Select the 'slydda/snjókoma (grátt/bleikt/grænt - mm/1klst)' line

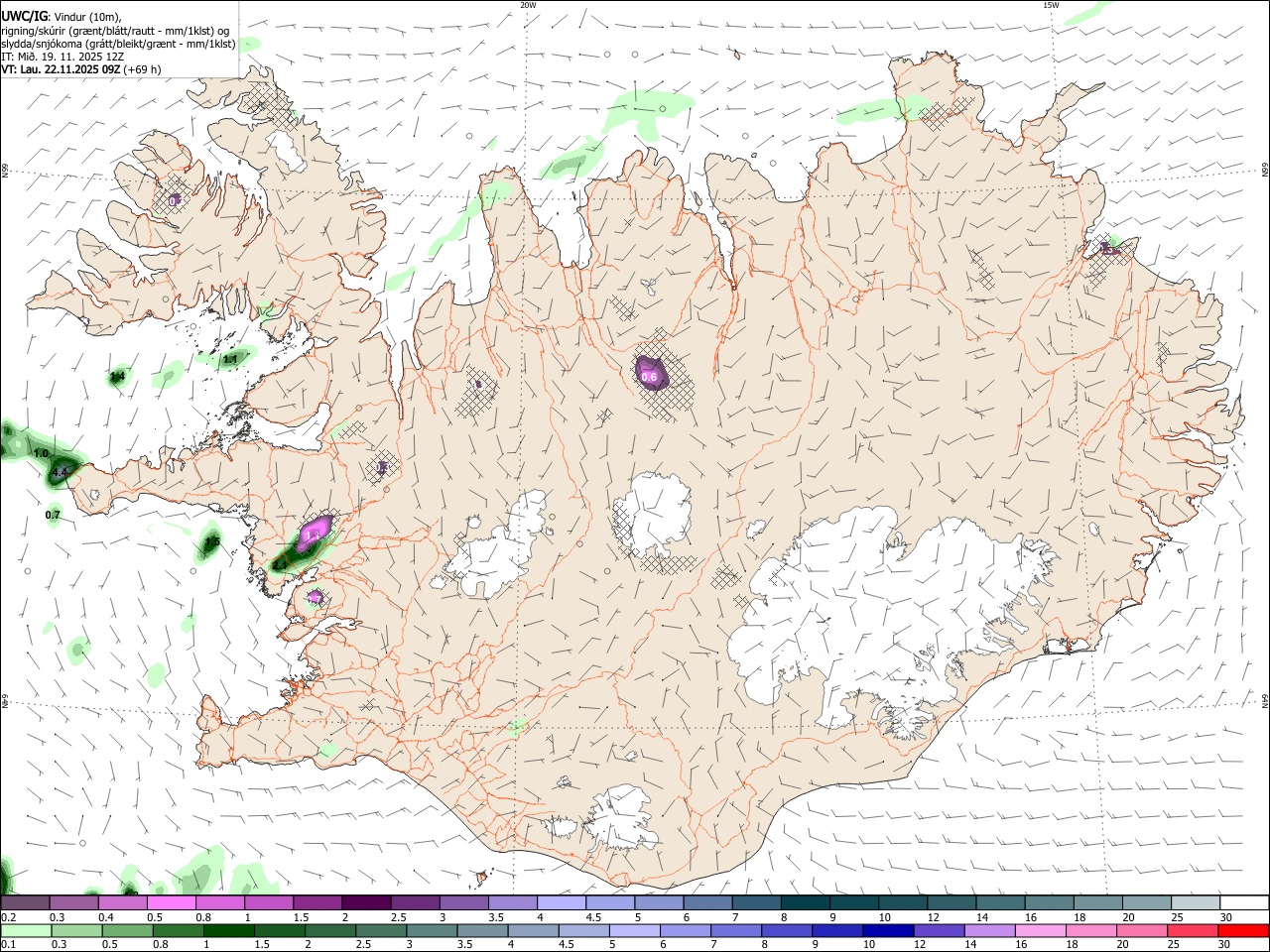pos(117,43)
